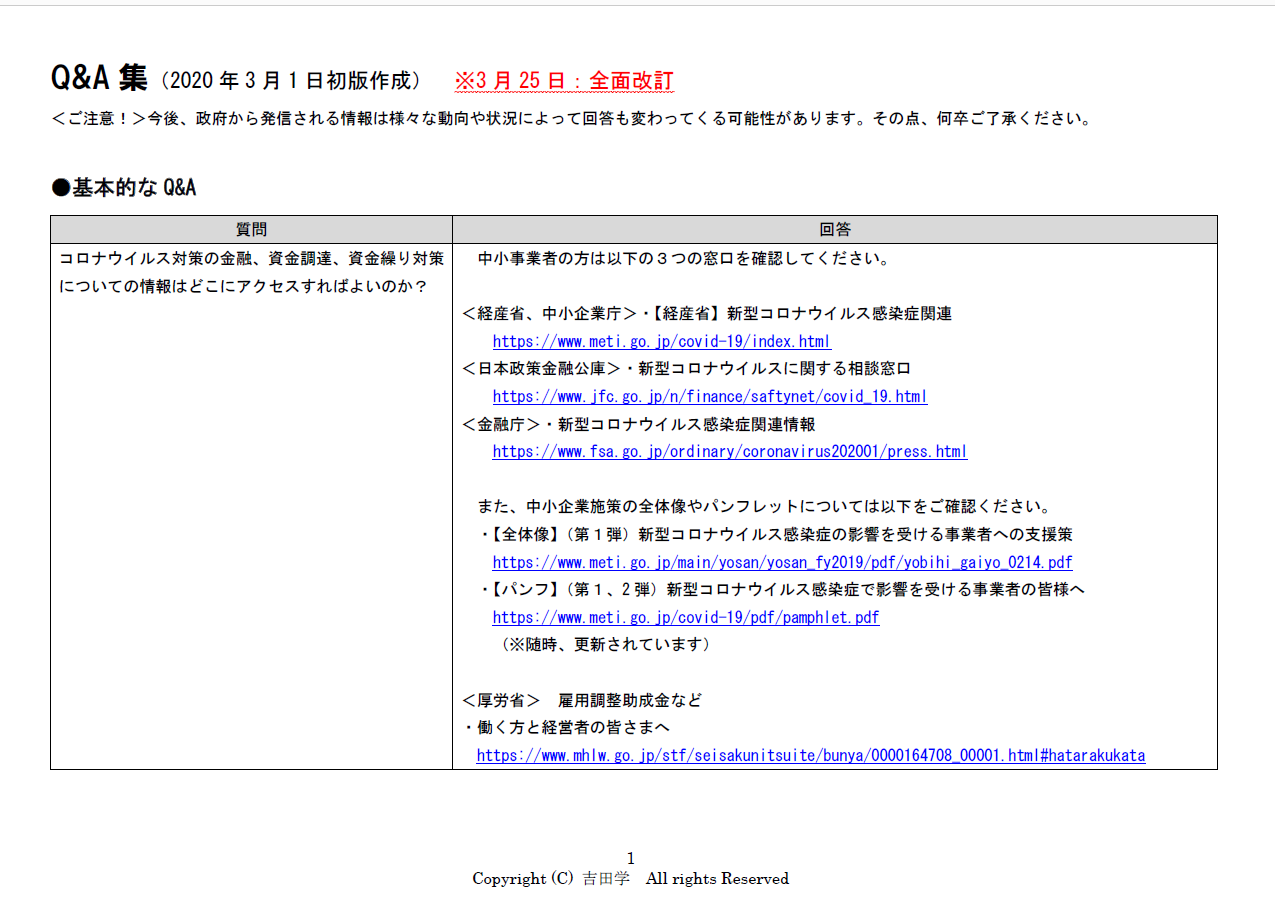Open the mhlw.go.jp hatarakukata link
1275x909 pixels.
click(x=810, y=755)
